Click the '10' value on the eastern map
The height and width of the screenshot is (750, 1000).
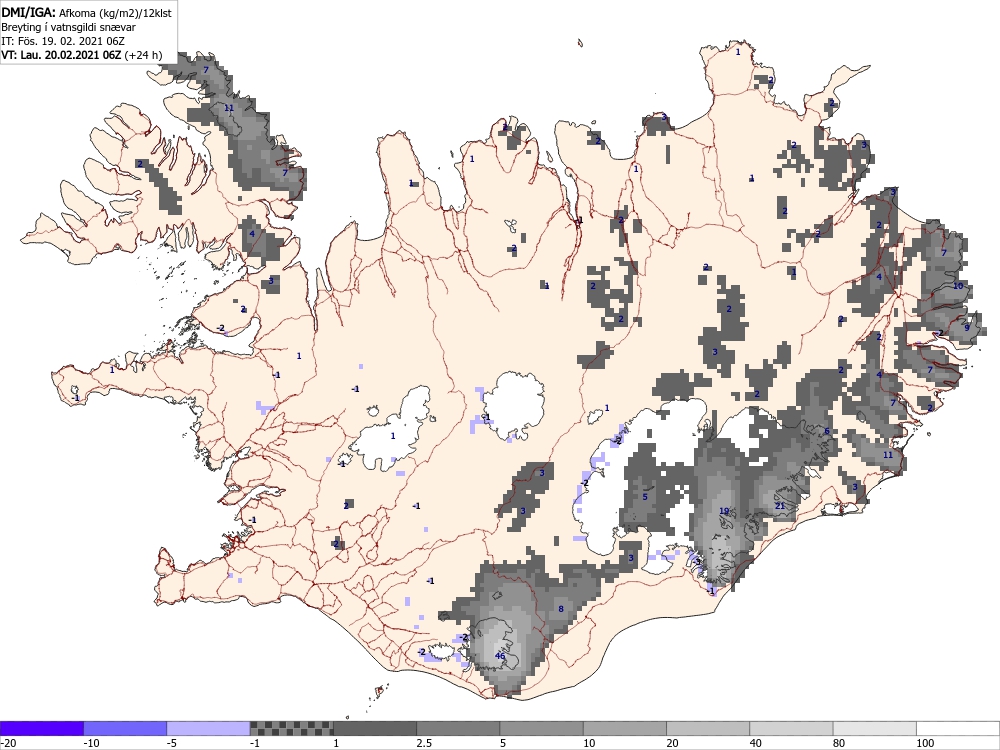tap(958, 286)
